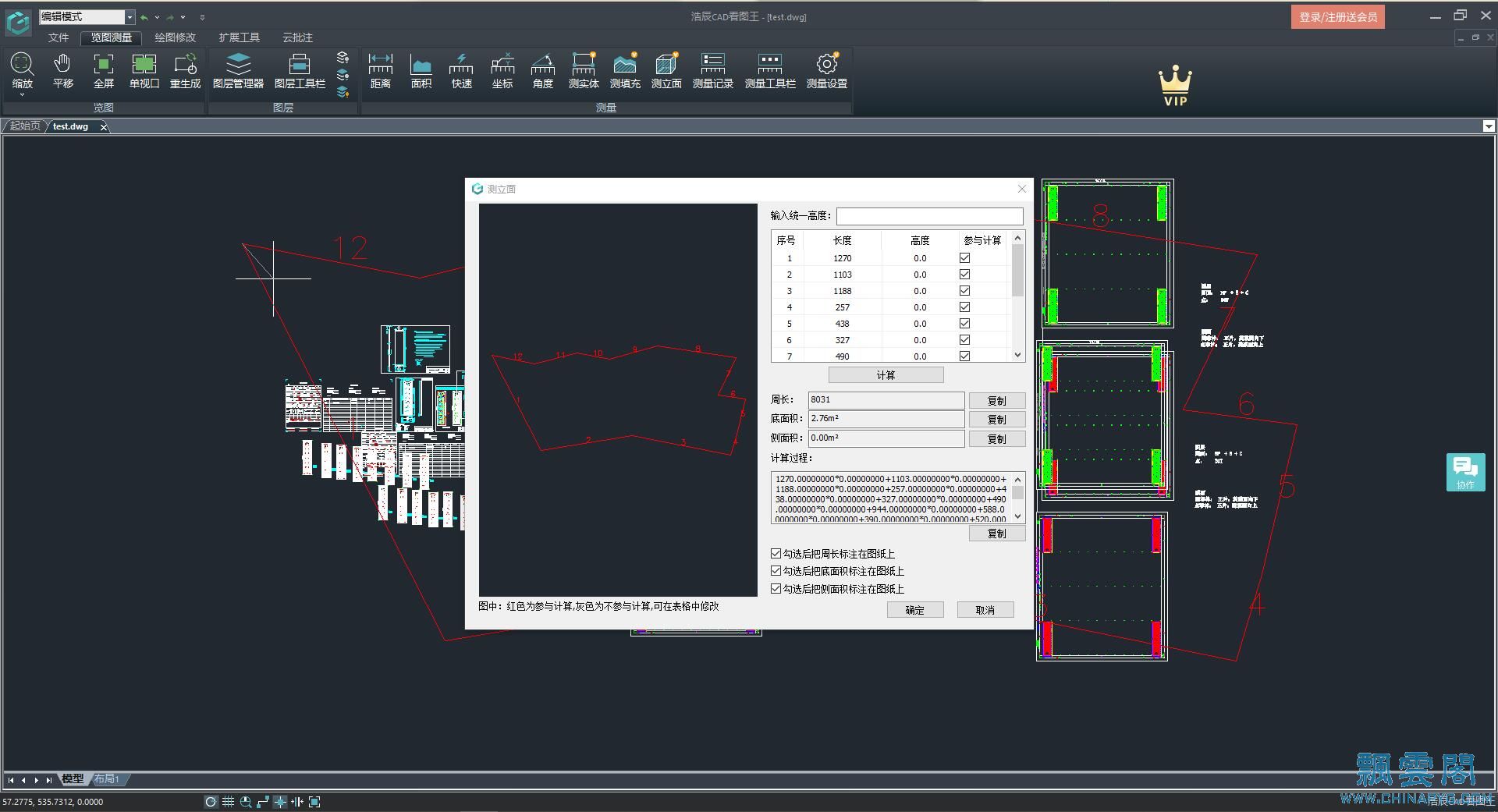
Task: Open the 图层工具栏 layer toolbar
Action: pos(300,69)
